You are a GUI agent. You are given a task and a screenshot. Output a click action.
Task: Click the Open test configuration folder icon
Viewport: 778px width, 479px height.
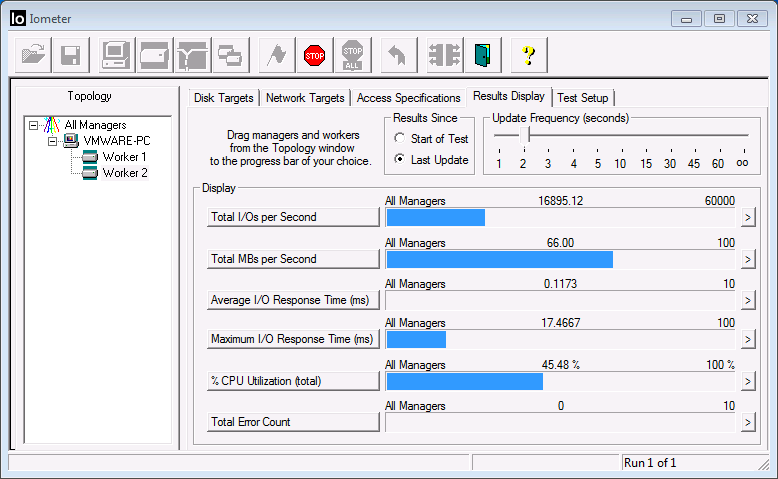[x=34, y=55]
